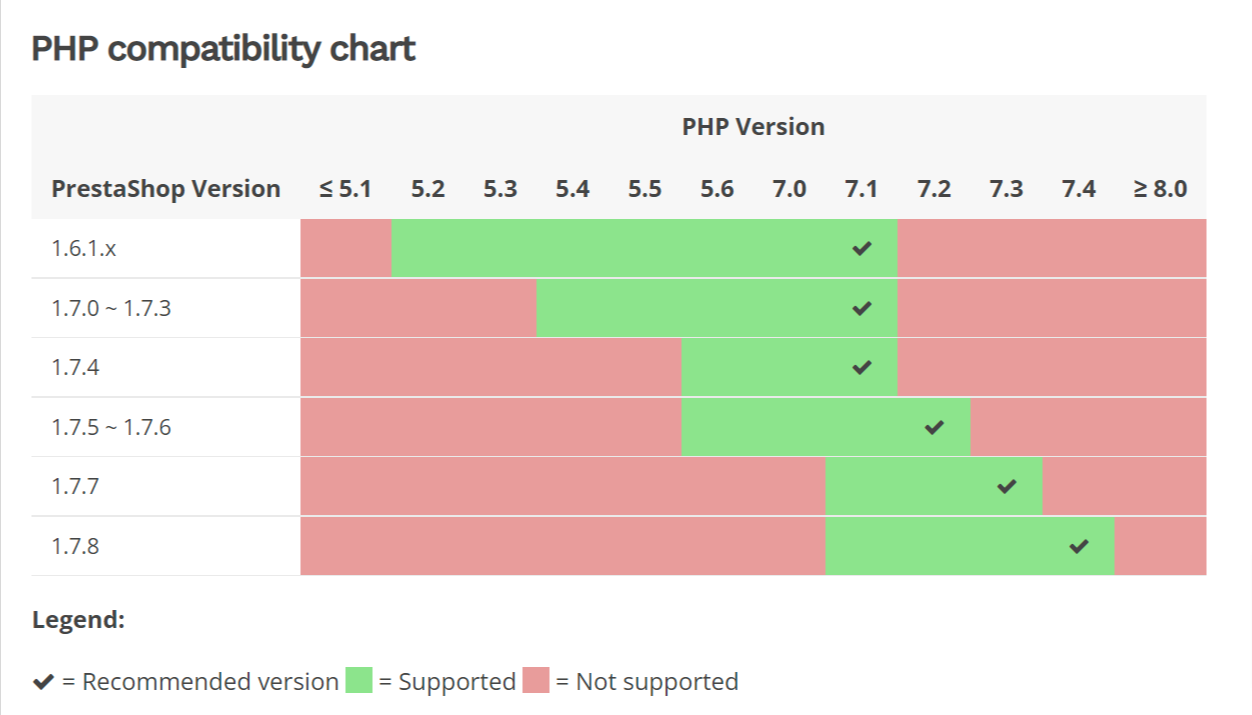Click the ≥ 8.0 column header
This screenshot has width=1252, height=715.
coord(1160,189)
